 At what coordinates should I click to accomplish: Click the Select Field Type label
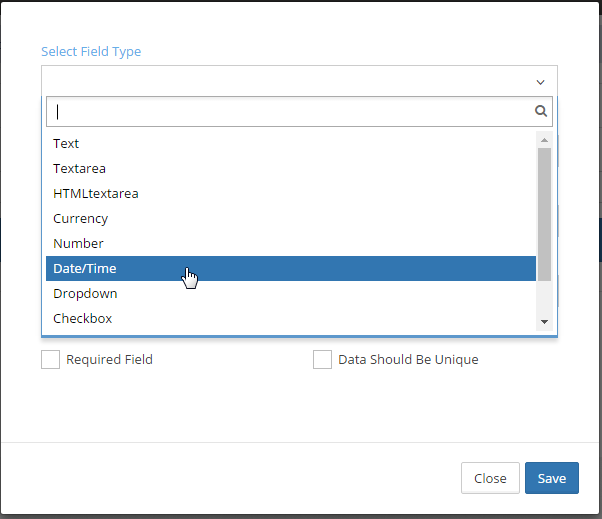91,52
